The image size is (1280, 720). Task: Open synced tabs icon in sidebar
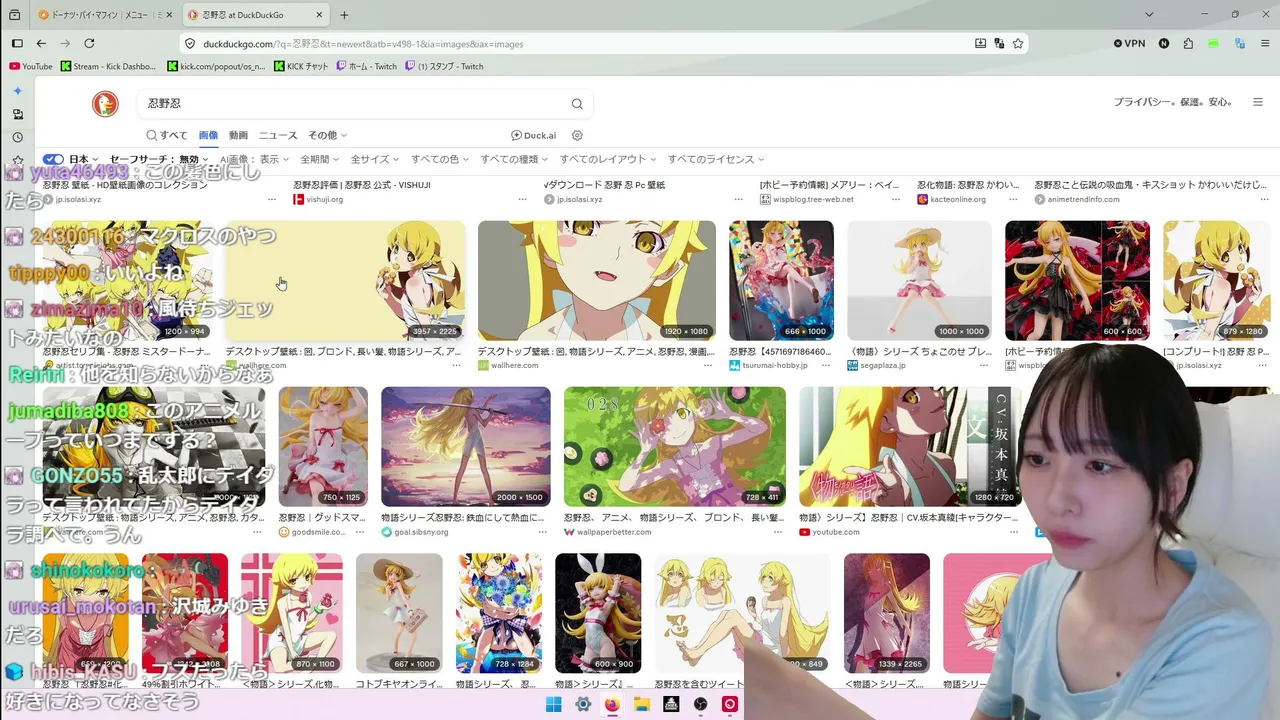tap(17, 114)
